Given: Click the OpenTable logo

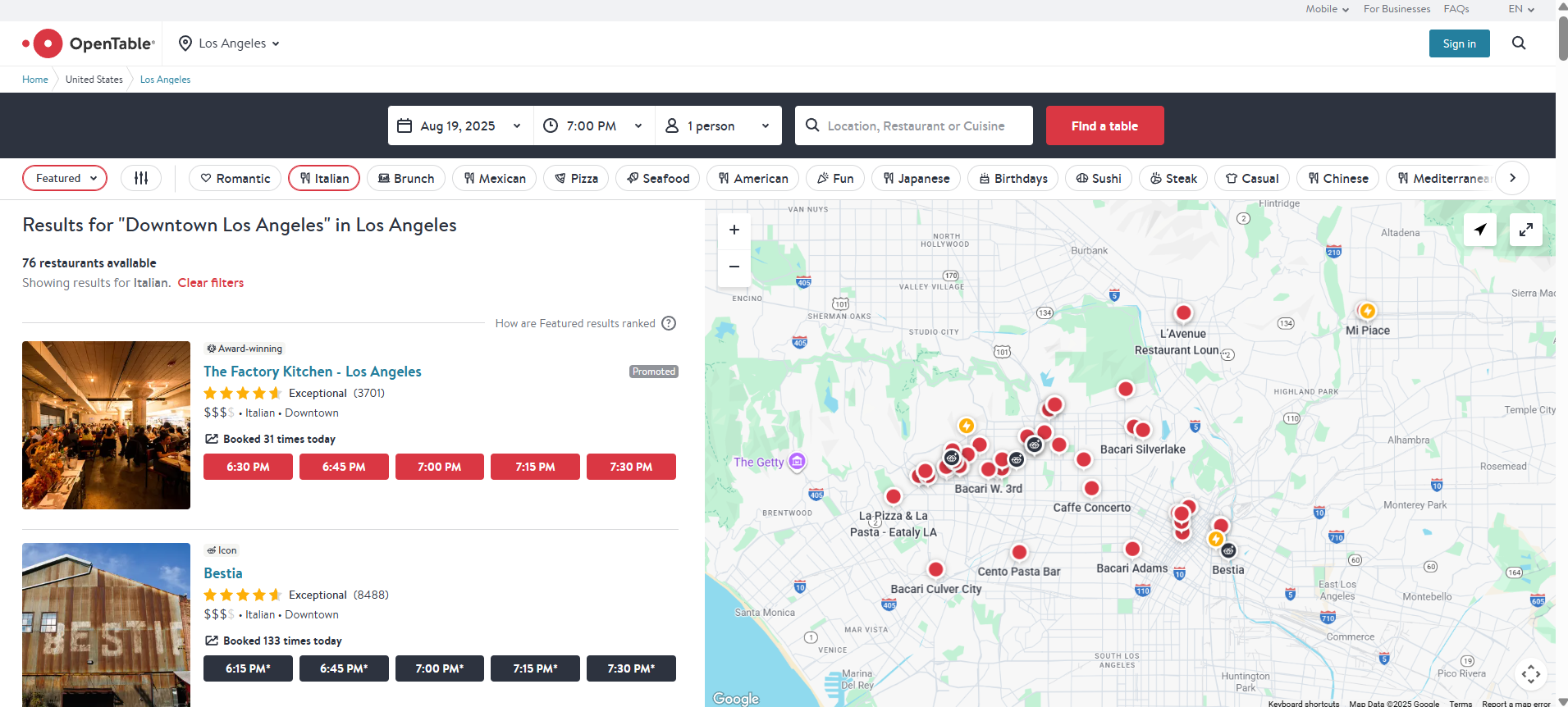Looking at the screenshot, I should click(x=89, y=43).
